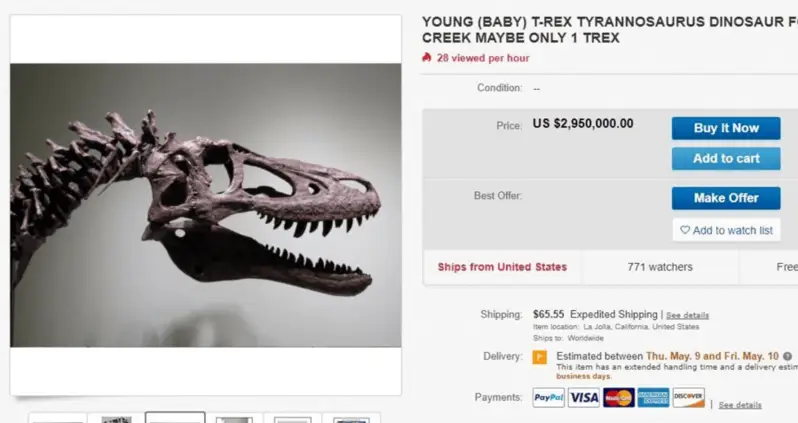Toggle the Add to watch list heart
Viewport: 798px width, 423px height.
[x=685, y=230]
